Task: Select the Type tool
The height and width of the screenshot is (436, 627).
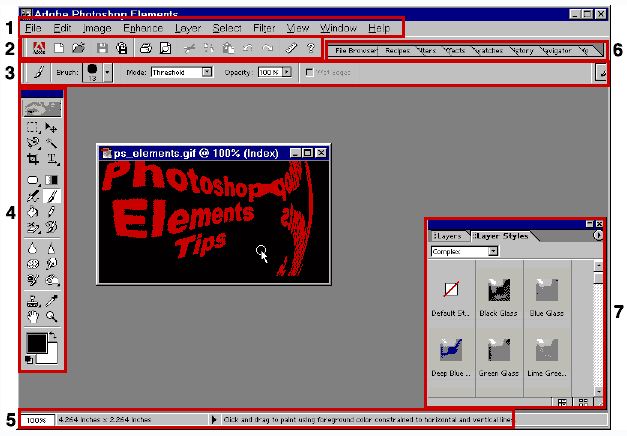Action: pos(52,159)
